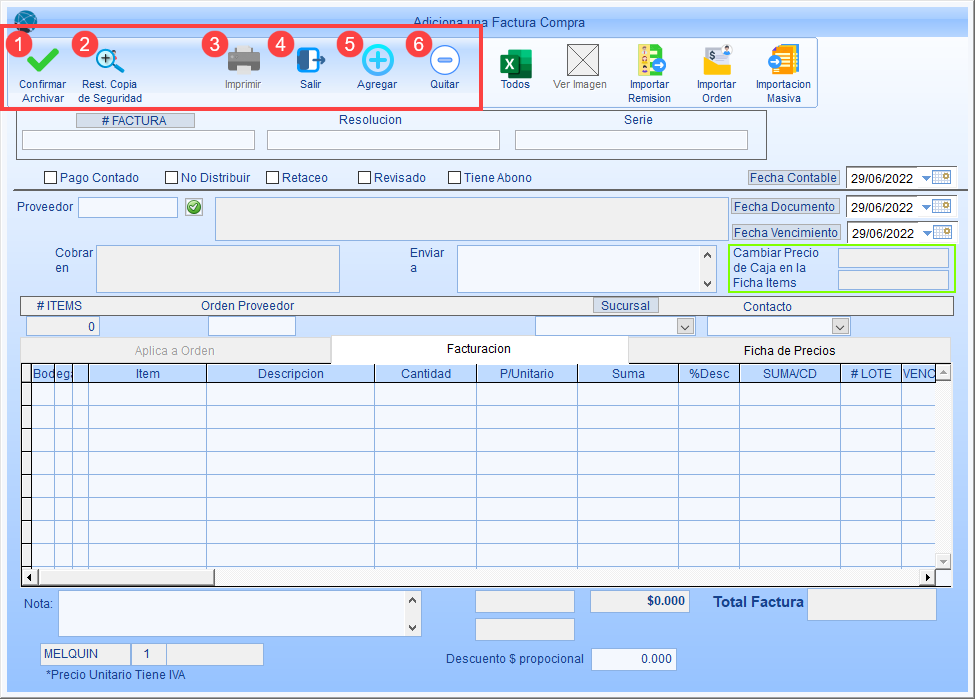Click the SUMA/CD column header

click(x=790, y=374)
